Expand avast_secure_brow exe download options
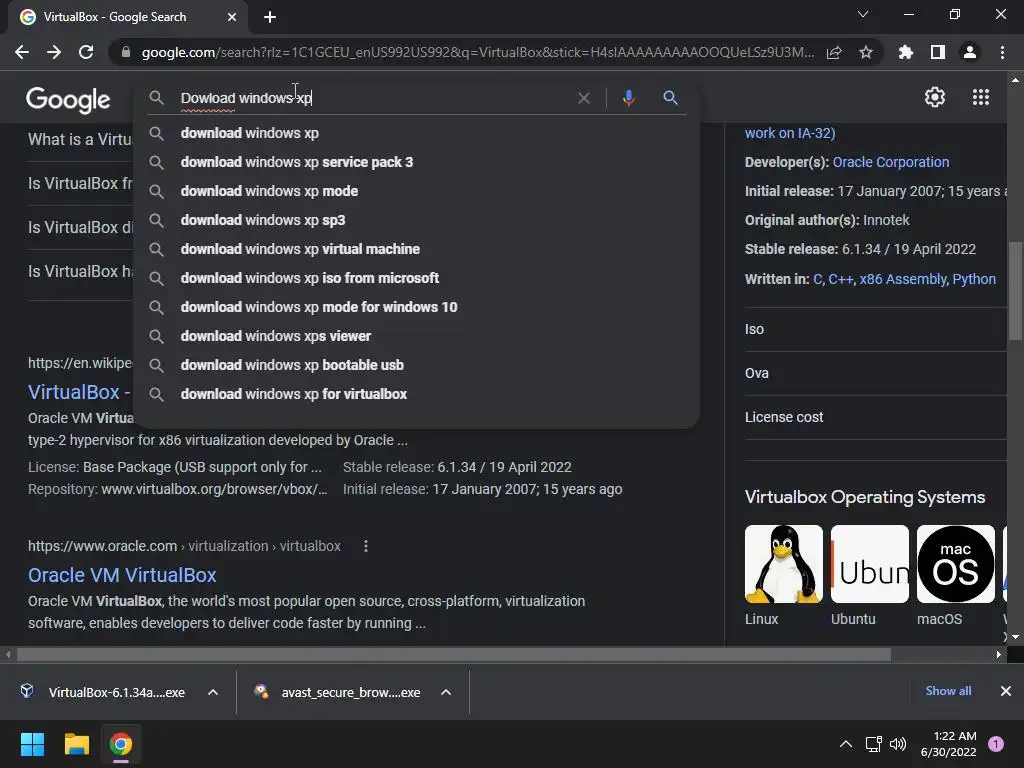 [x=446, y=692]
